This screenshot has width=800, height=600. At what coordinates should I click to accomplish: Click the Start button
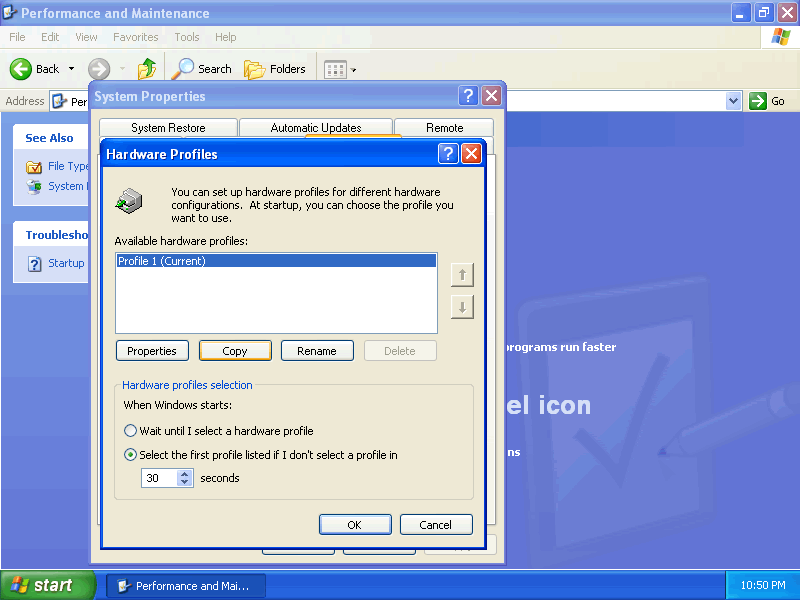click(x=48, y=585)
